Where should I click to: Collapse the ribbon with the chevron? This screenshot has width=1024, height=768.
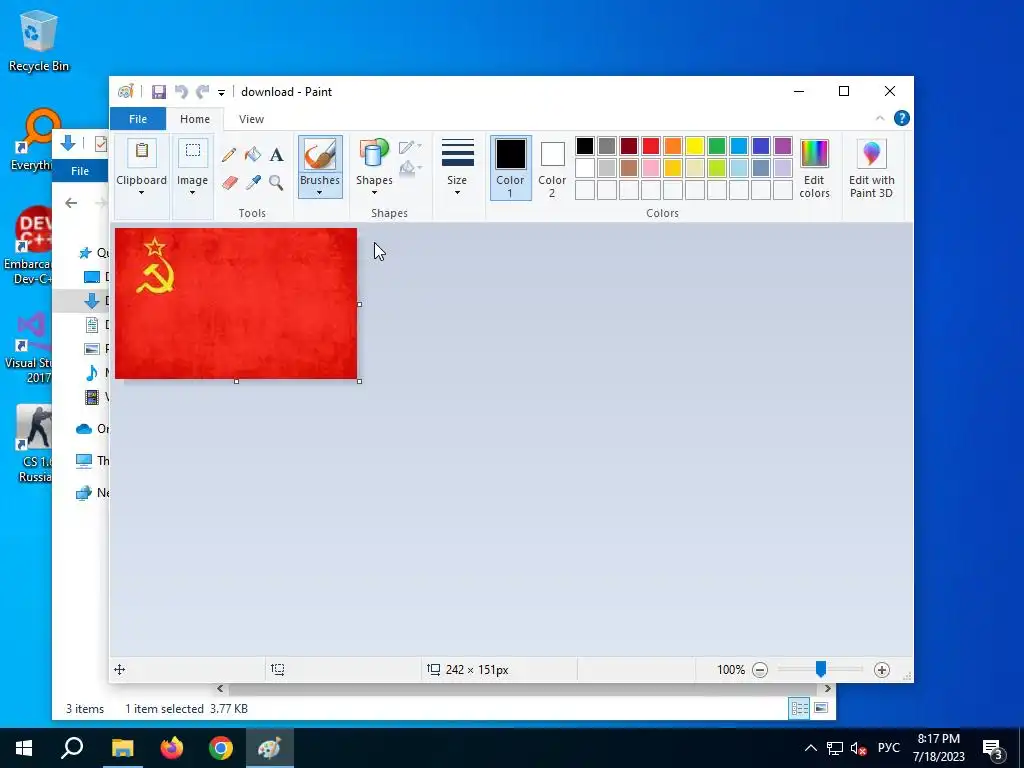click(x=880, y=118)
